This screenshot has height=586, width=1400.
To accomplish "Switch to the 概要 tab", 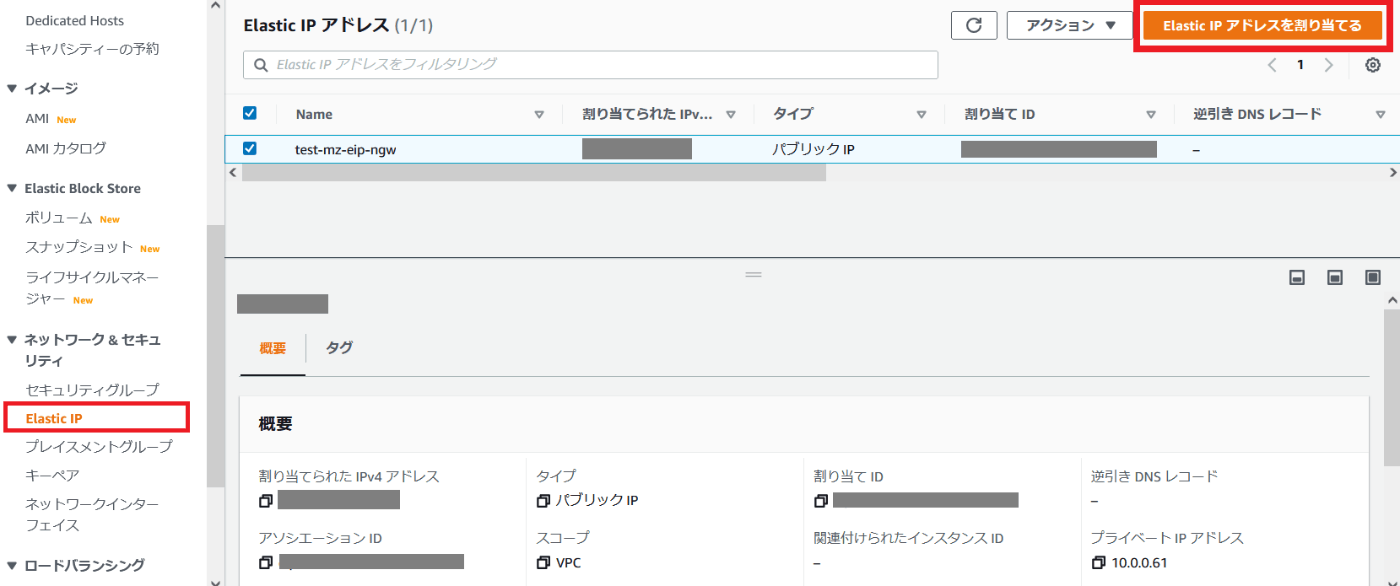I will (x=272, y=348).
